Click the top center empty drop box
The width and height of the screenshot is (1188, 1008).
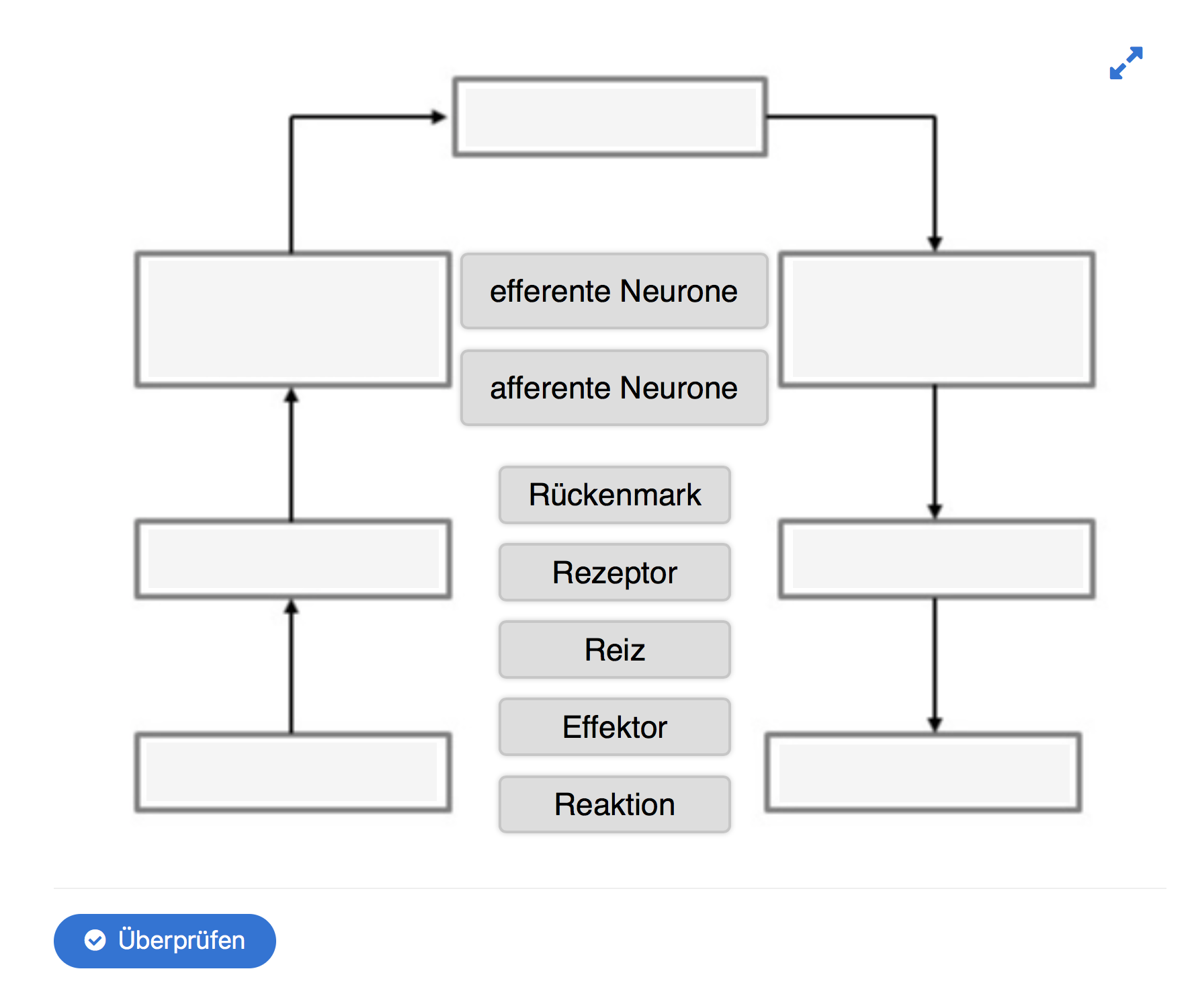pyautogui.click(x=610, y=117)
